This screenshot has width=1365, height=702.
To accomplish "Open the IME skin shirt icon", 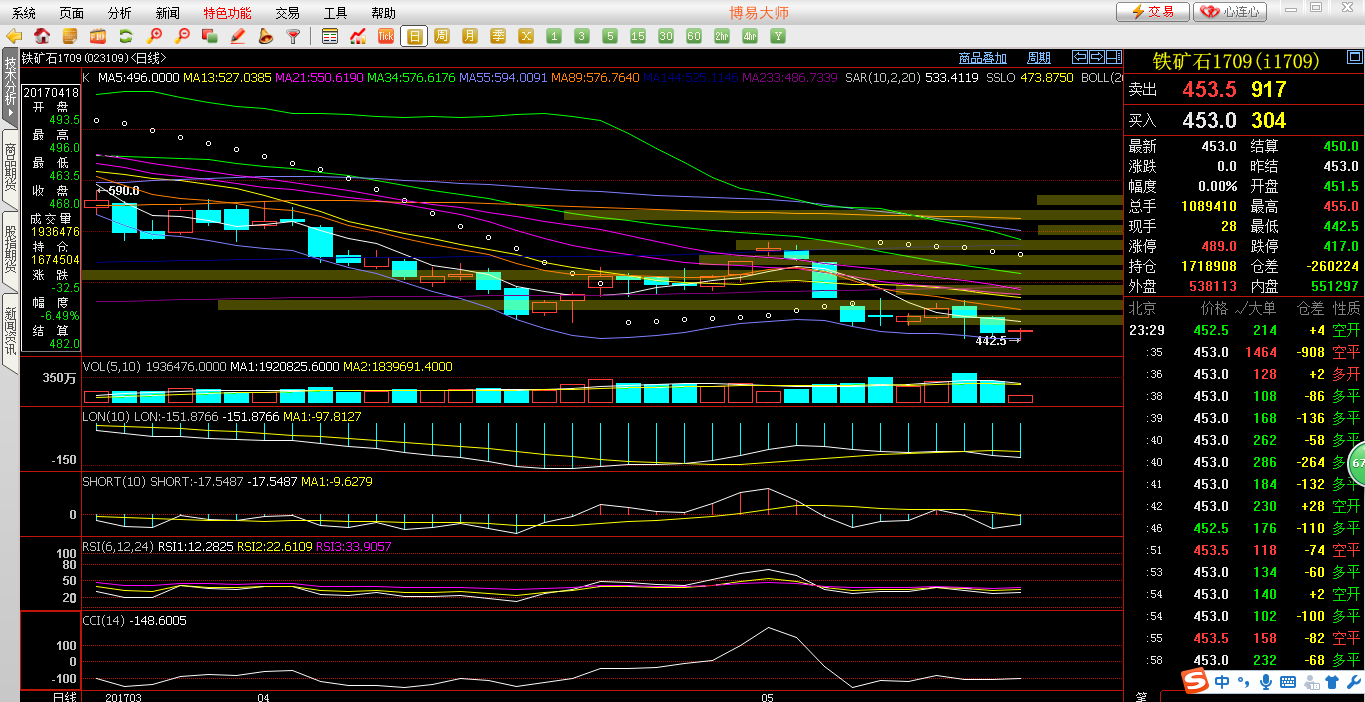I will click(1331, 682).
